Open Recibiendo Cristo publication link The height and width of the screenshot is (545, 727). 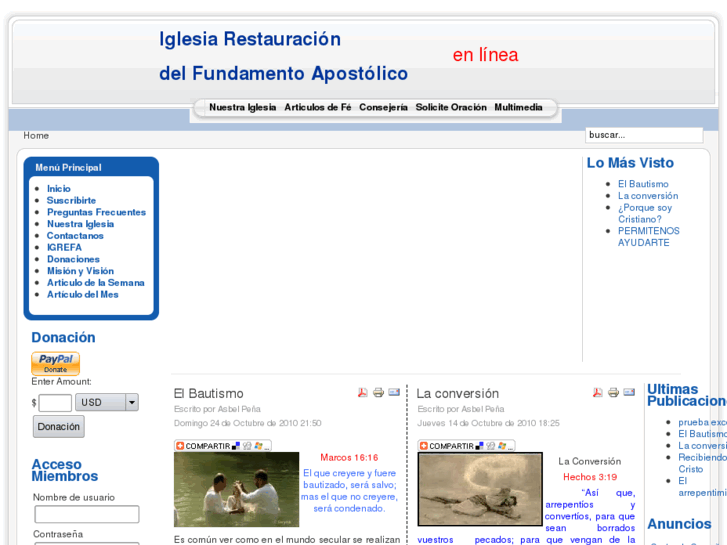point(702,463)
